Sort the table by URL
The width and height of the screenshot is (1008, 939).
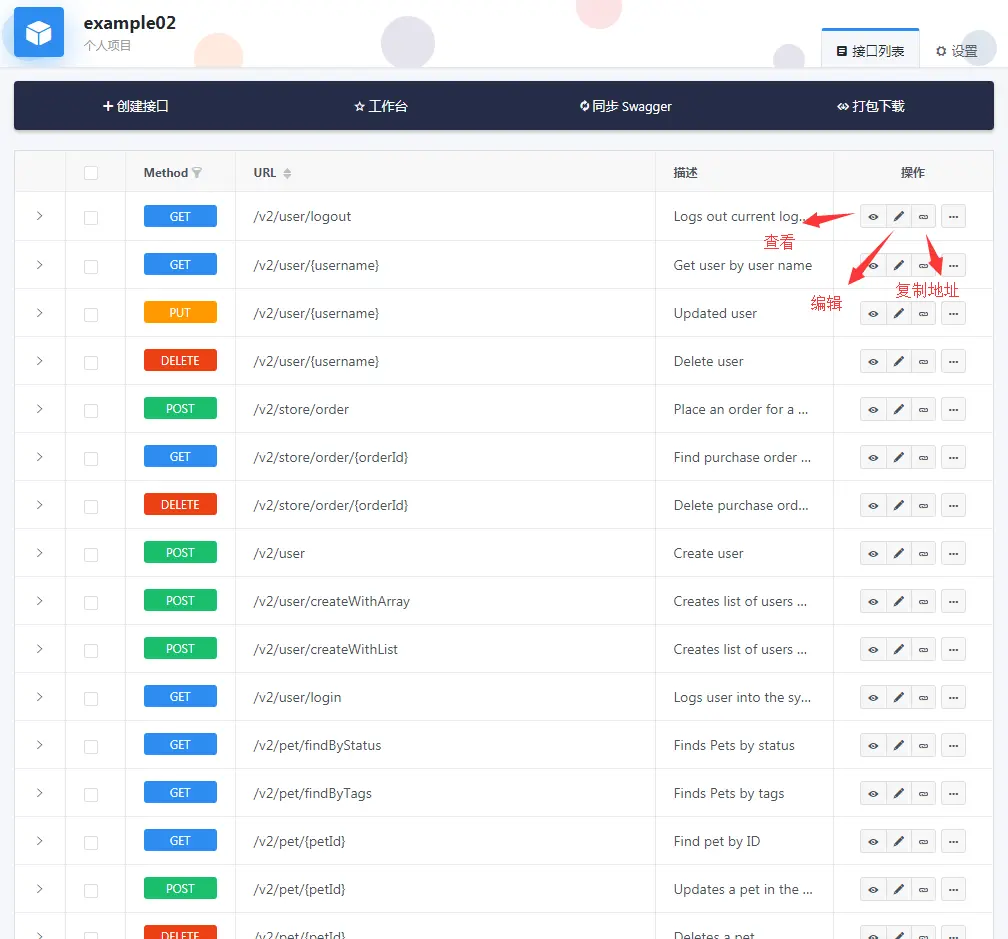point(287,173)
